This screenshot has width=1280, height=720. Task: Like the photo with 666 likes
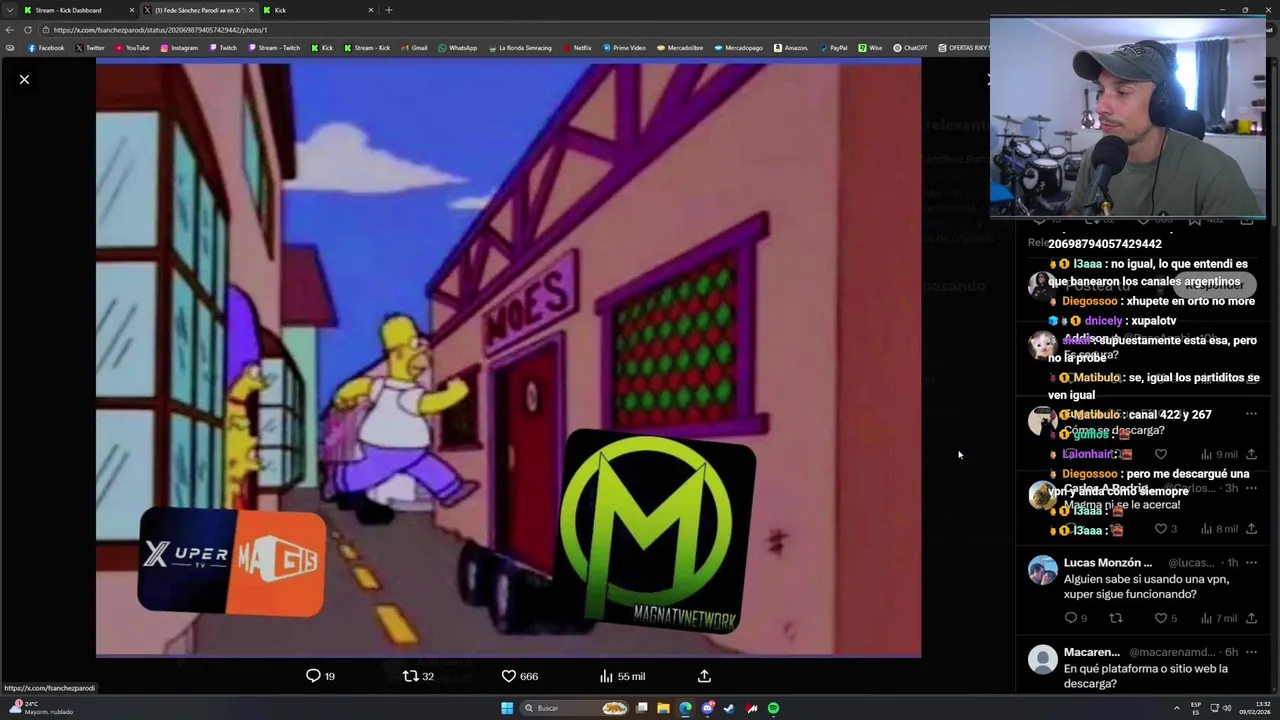pos(519,676)
